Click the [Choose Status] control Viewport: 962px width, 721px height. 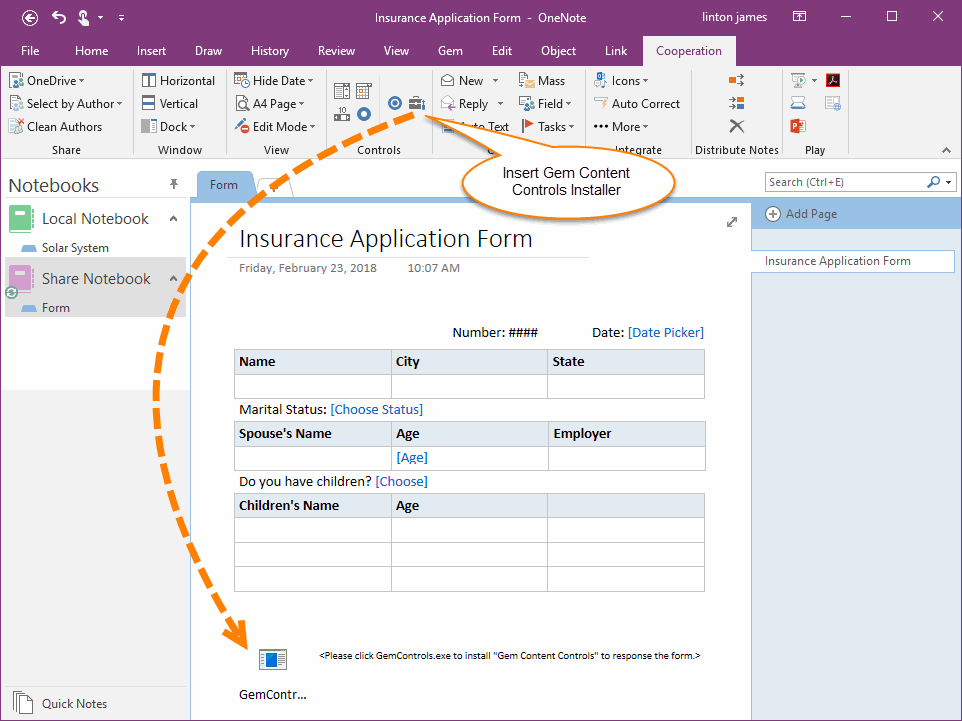pos(377,409)
